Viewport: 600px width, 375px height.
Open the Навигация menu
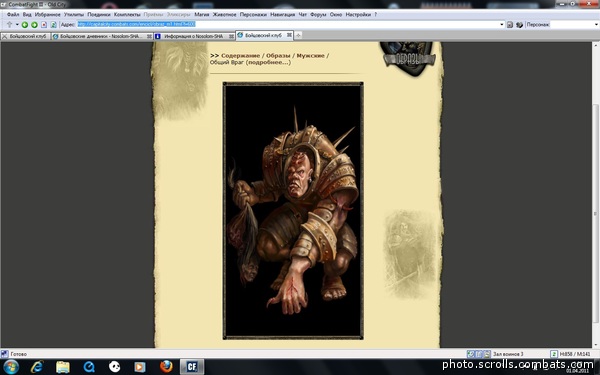pyautogui.click(x=282, y=15)
